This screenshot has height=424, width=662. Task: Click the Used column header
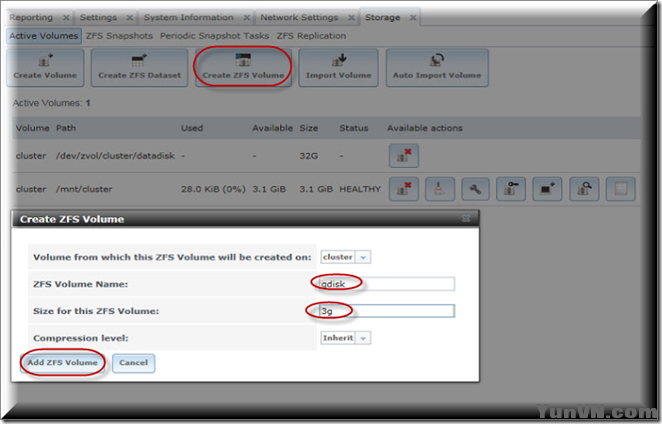[x=192, y=128]
